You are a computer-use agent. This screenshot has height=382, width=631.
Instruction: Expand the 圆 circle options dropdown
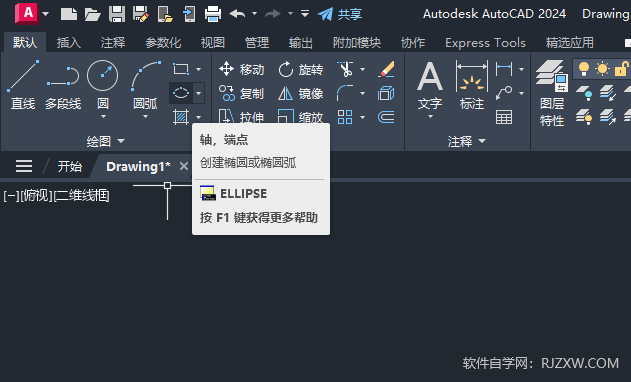103,116
